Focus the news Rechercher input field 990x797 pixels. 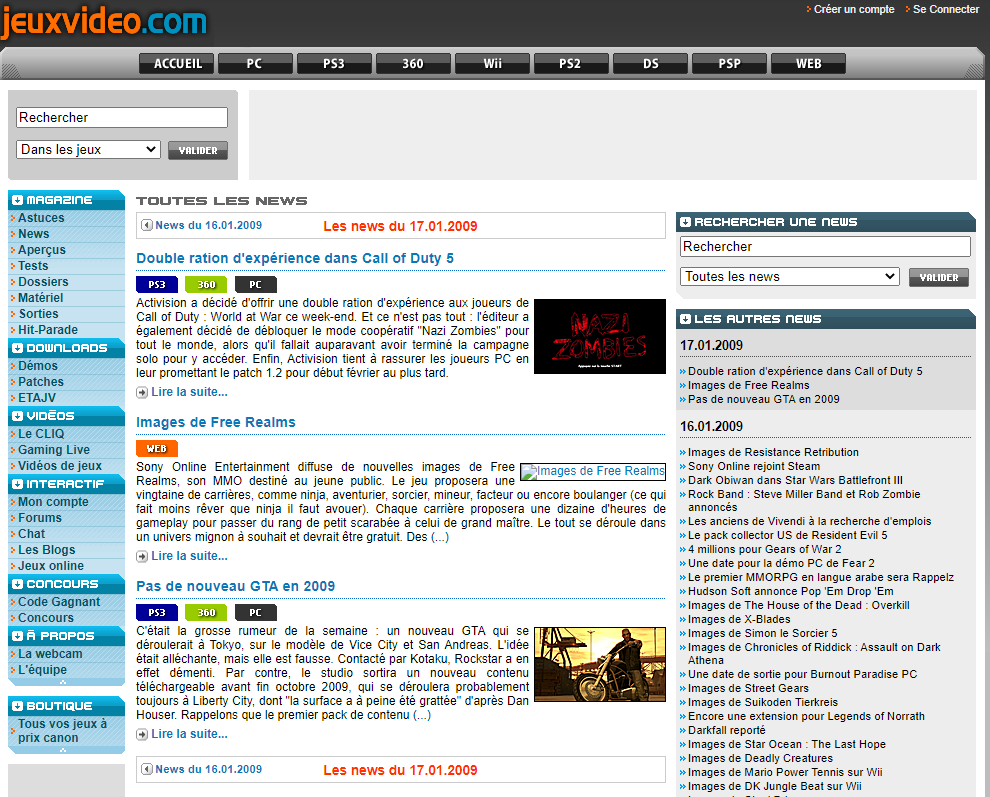(x=825, y=247)
